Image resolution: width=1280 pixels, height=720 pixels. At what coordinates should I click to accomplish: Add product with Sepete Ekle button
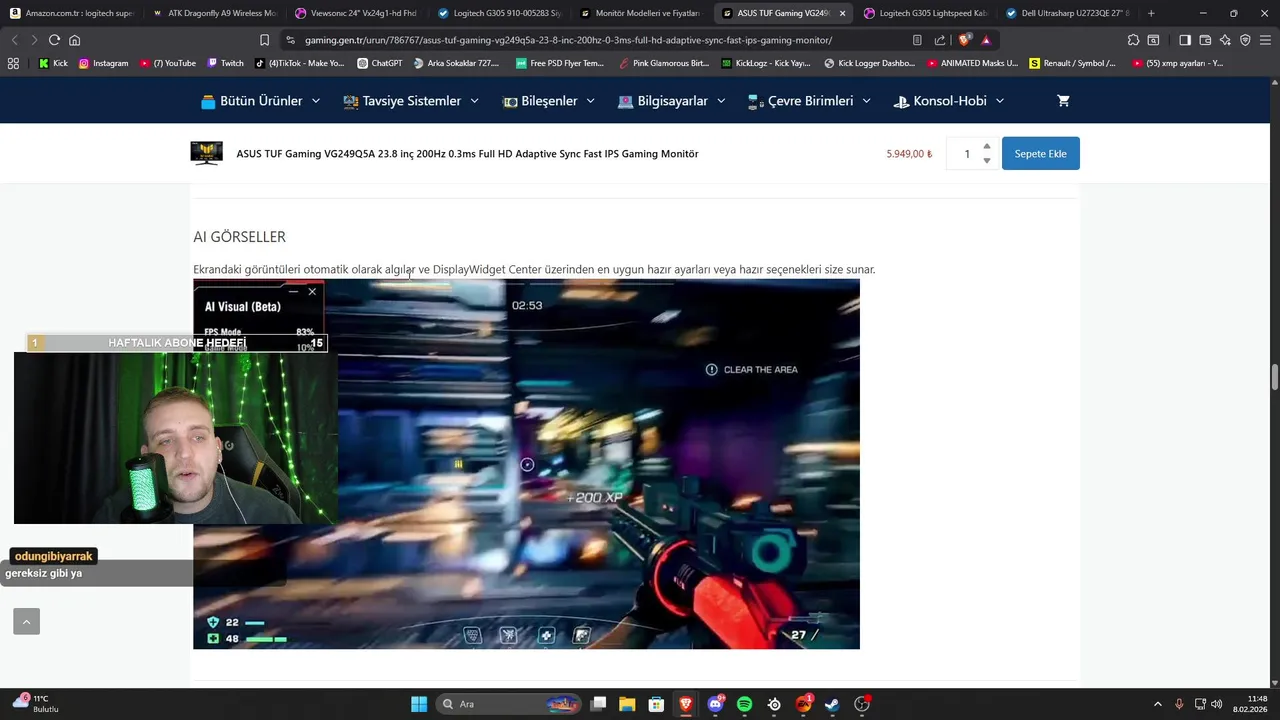click(1040, 153)
